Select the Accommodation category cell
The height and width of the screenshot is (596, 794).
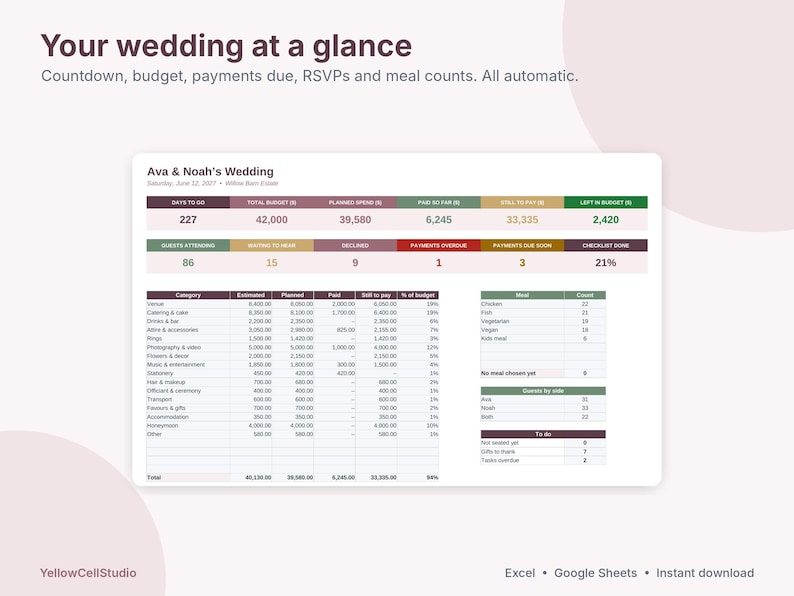click(188, 417)
